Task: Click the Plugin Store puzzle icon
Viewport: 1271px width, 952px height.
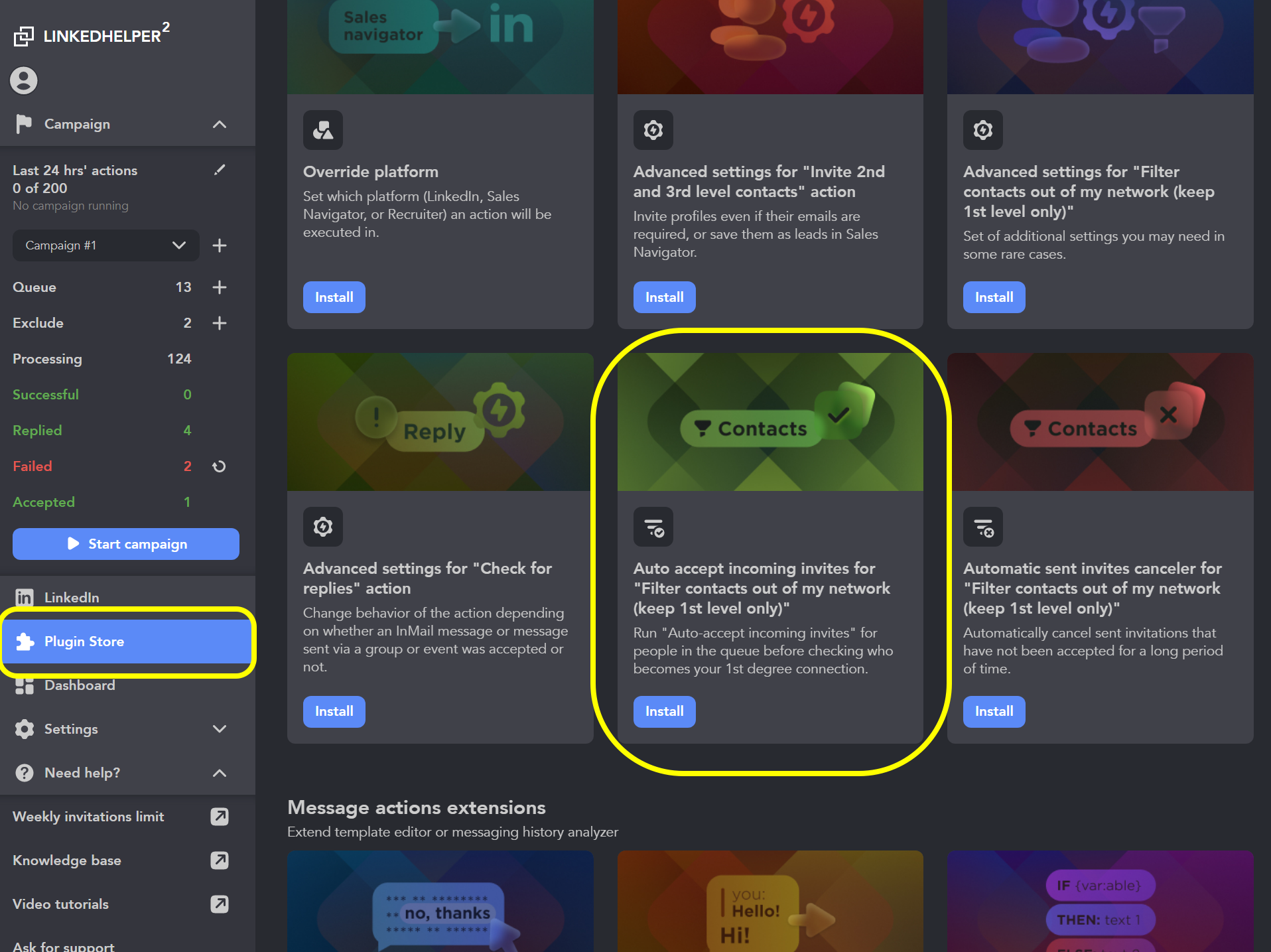Action: (x=25, y=642)
